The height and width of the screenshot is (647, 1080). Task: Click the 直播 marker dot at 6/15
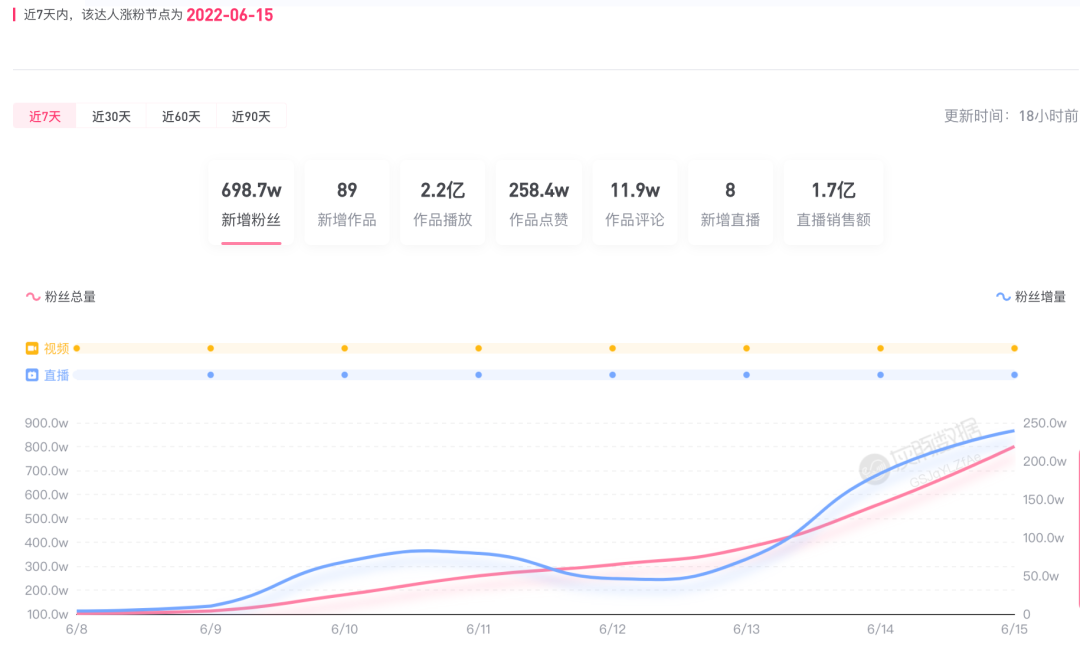pyautogui.click(x=1015, y=375)
